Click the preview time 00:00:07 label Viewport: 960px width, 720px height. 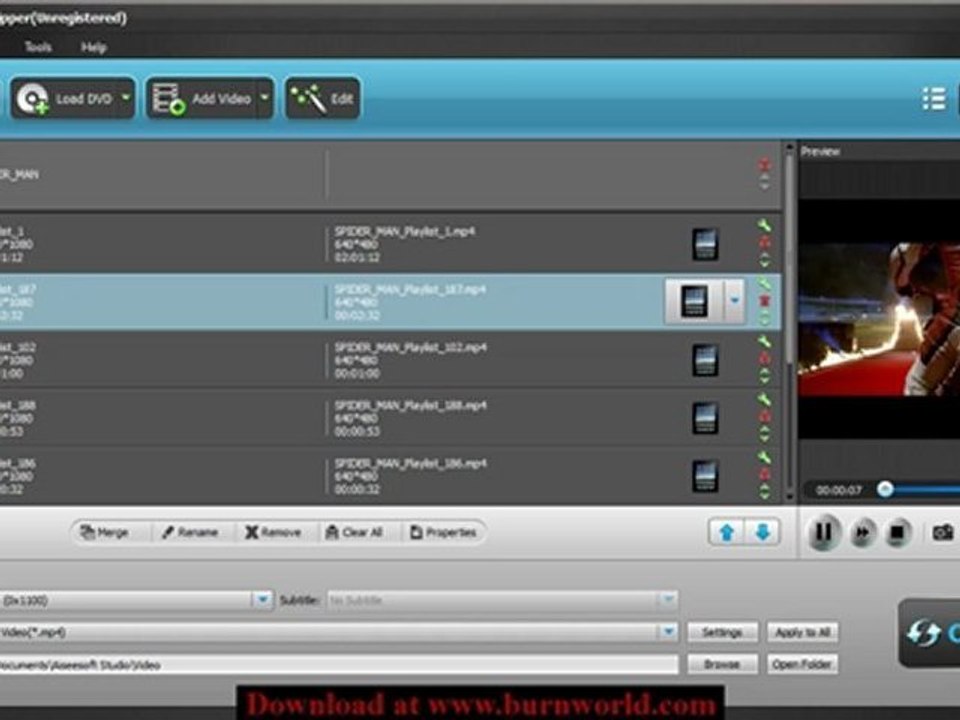(838, 490)
